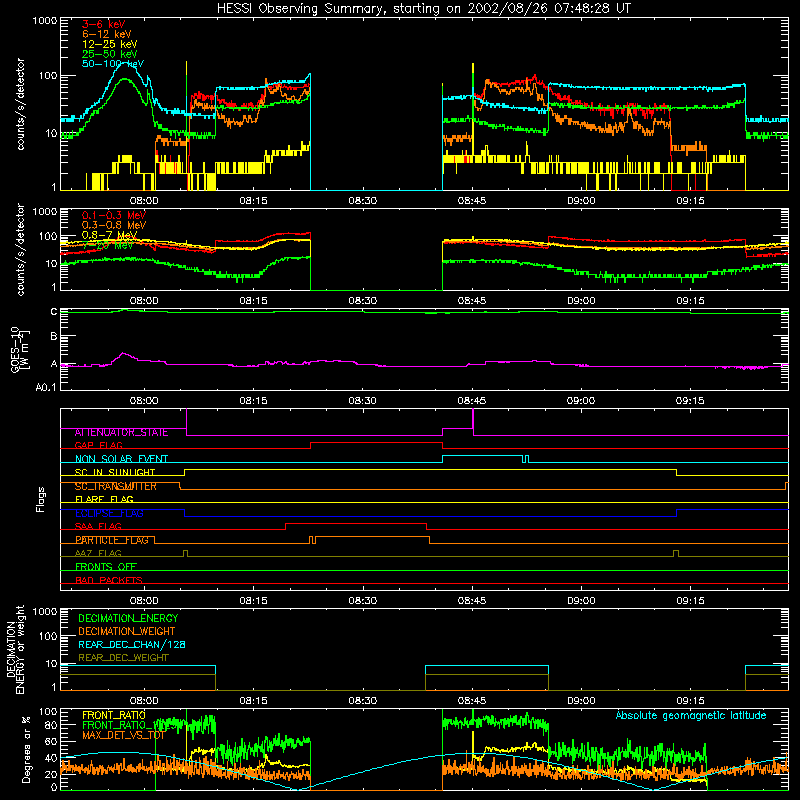The height and width of the screenshot is (800, 800).
Task: Click the DECIMATION ENERGY or weight axis title
Action: pyautogui.click(x=15, y=649)
